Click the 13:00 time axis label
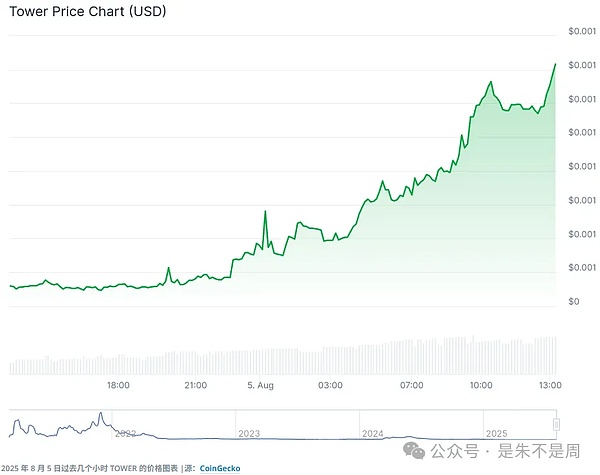Viewport: 600px width, 475px height. (x=549, y=384)
